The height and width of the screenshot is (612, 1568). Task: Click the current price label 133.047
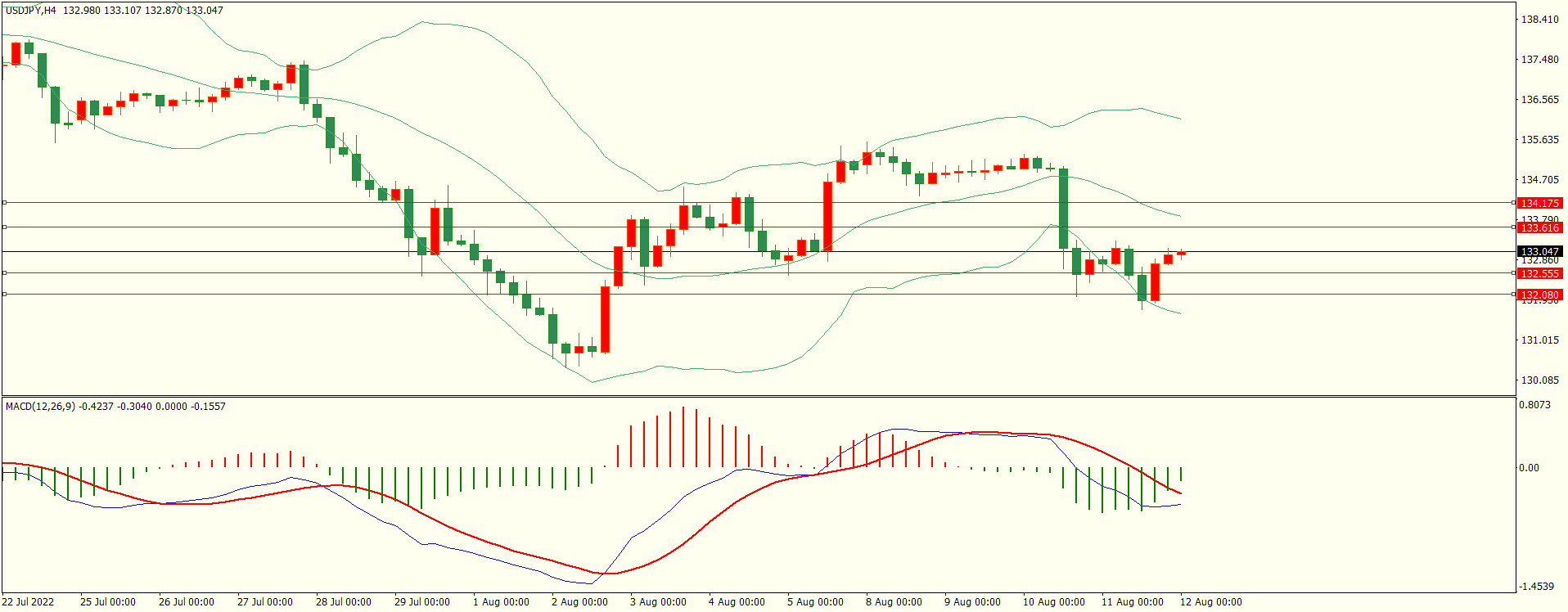click(1539, 252)
